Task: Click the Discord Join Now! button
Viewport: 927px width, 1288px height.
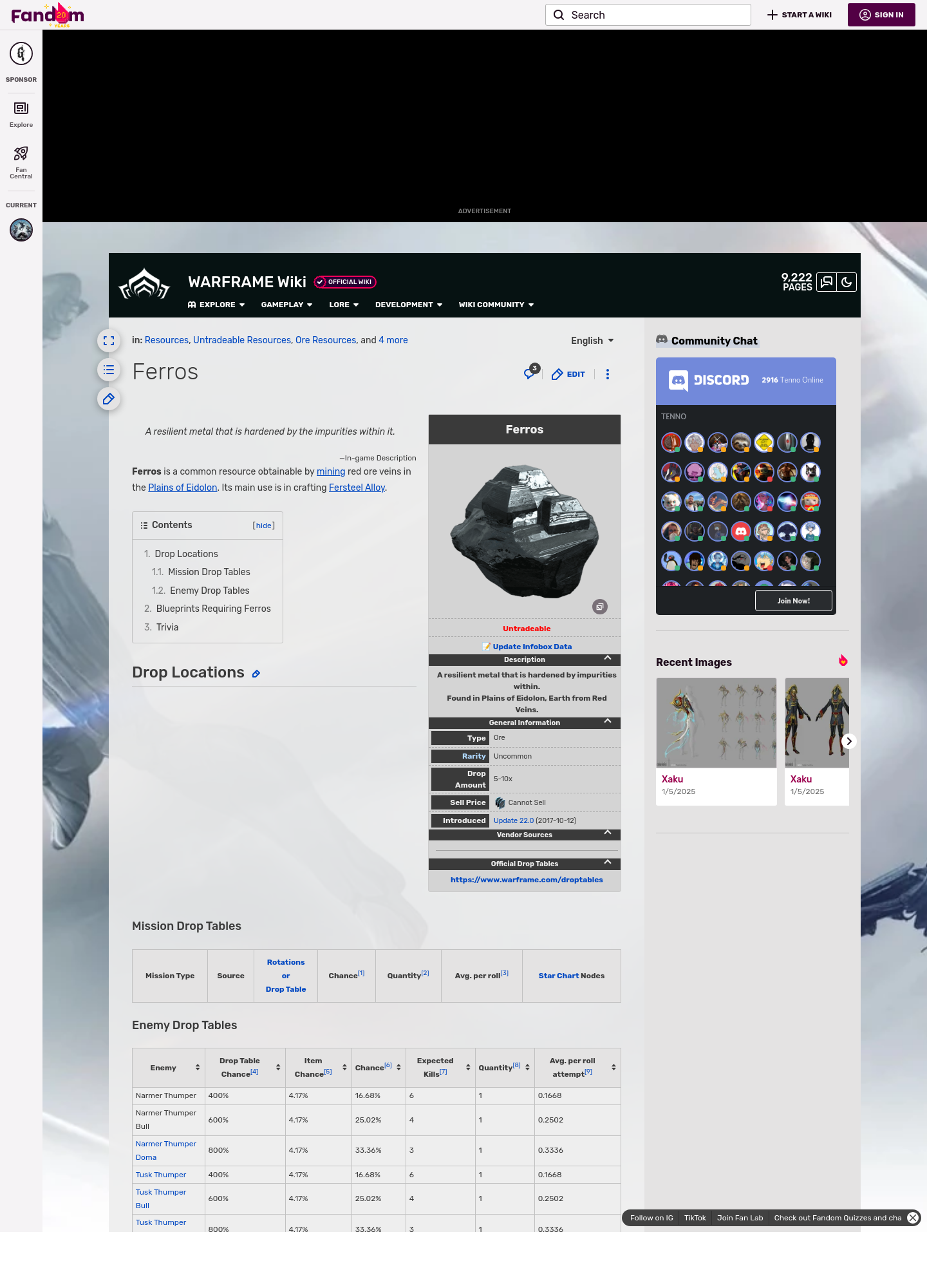Action: pos(794,601)
